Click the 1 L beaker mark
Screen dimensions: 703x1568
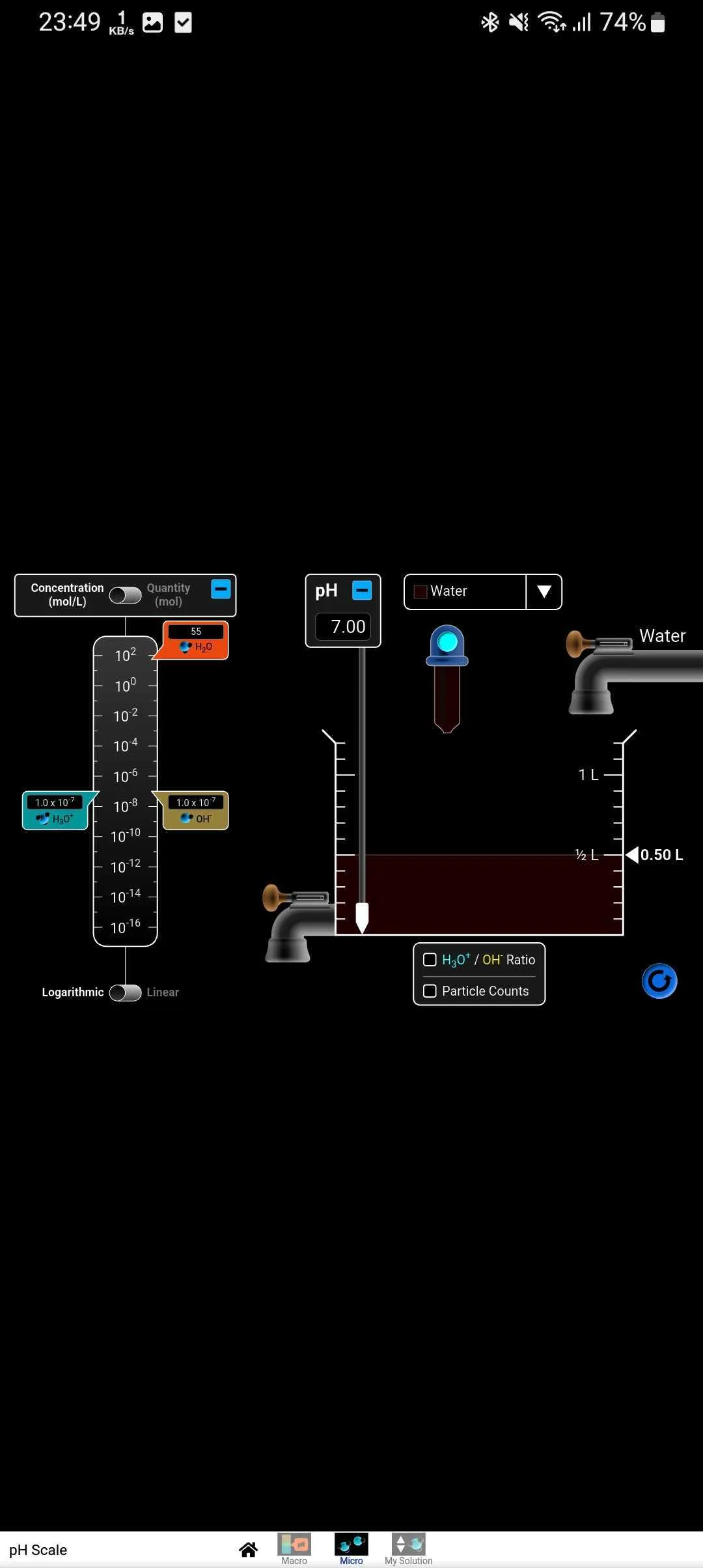click(588, 775)
